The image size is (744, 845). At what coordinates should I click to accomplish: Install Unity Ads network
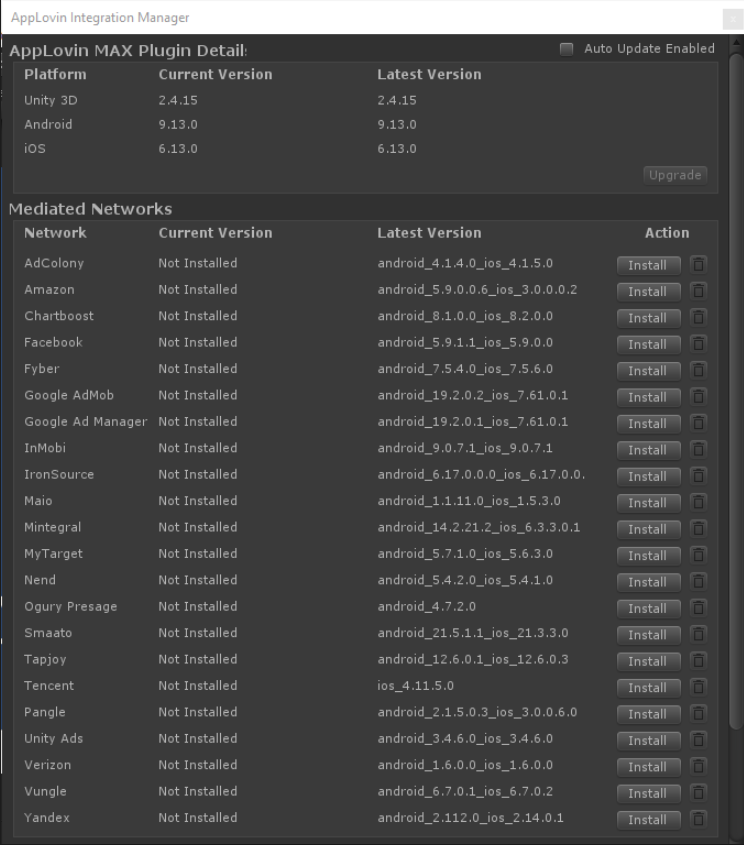pos(648,740)
